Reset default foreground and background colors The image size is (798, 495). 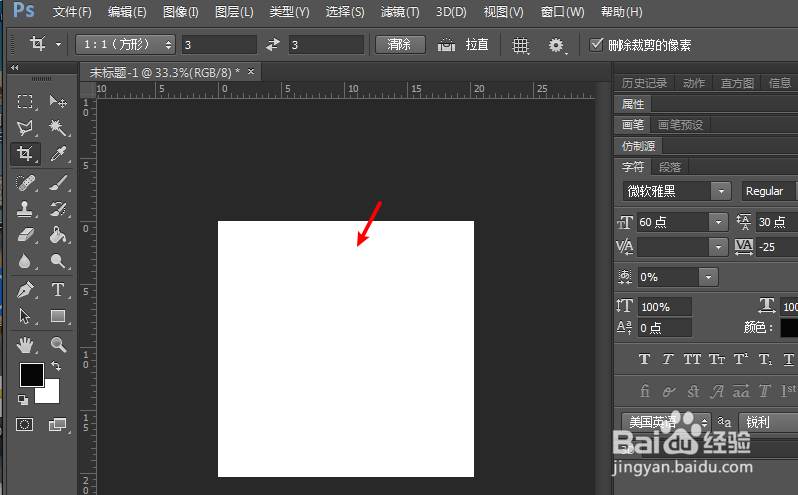coord(23,400)
